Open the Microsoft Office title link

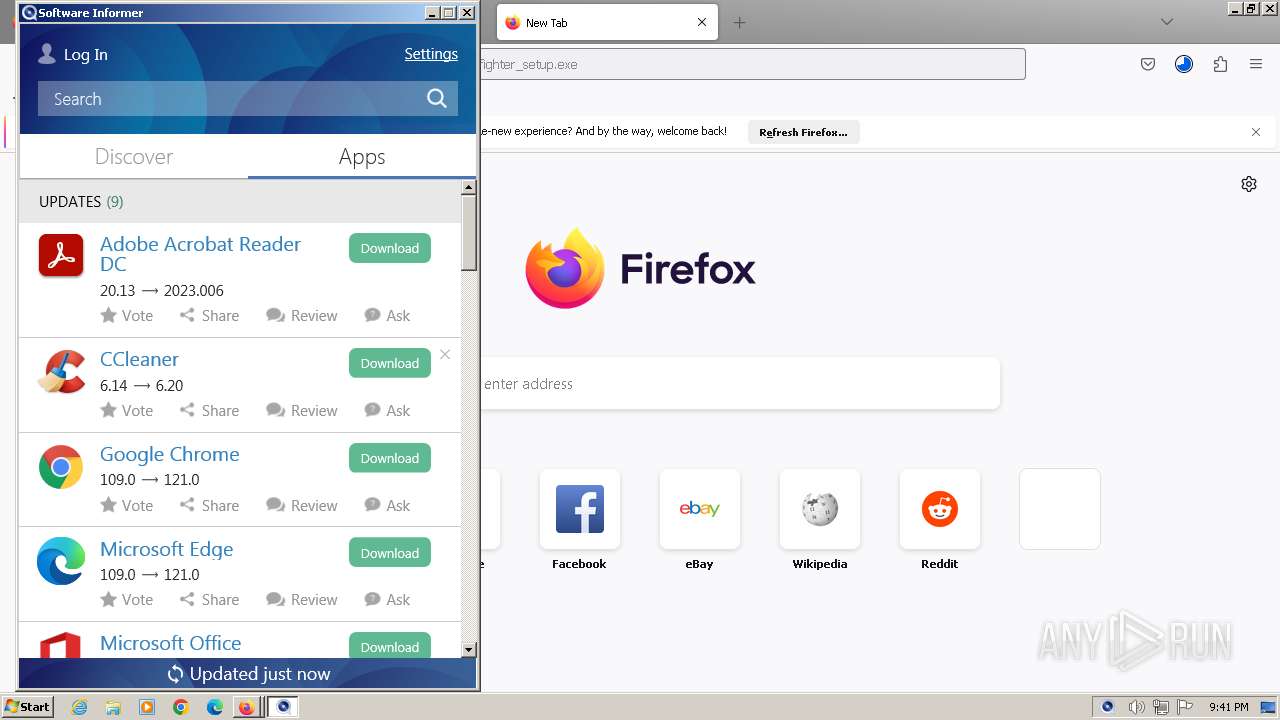click(x=170, y=643)
